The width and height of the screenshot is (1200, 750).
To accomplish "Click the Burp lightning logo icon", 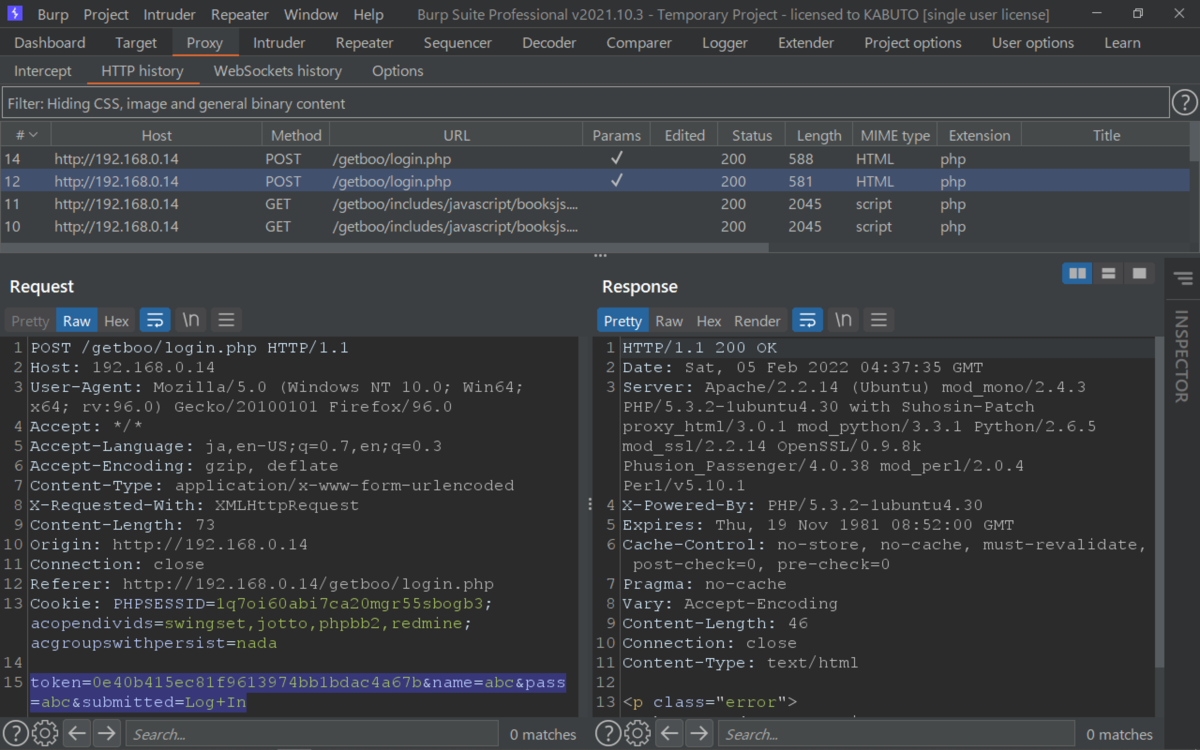I will 15,14.
